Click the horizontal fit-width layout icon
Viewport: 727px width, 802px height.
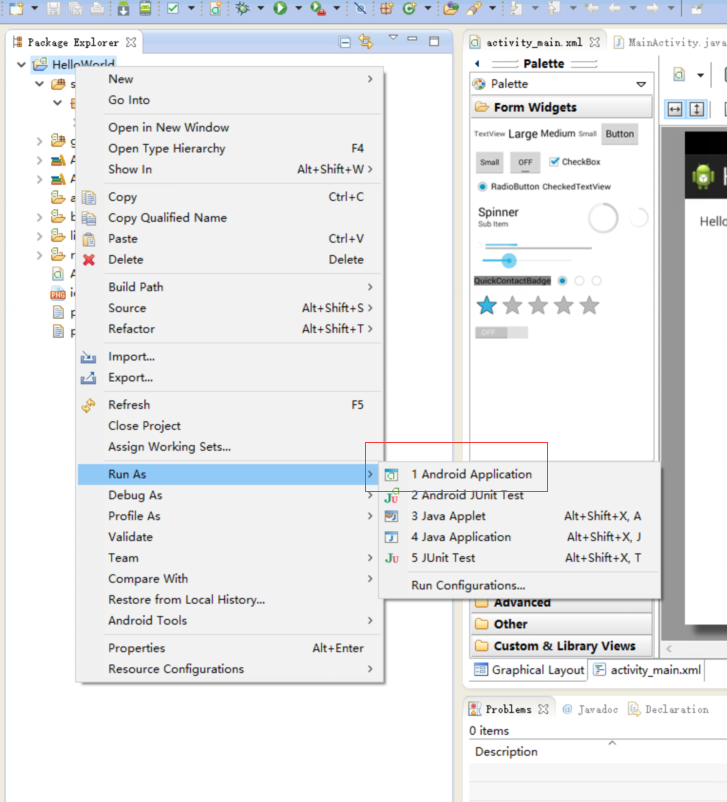click(x=675, y=109)
